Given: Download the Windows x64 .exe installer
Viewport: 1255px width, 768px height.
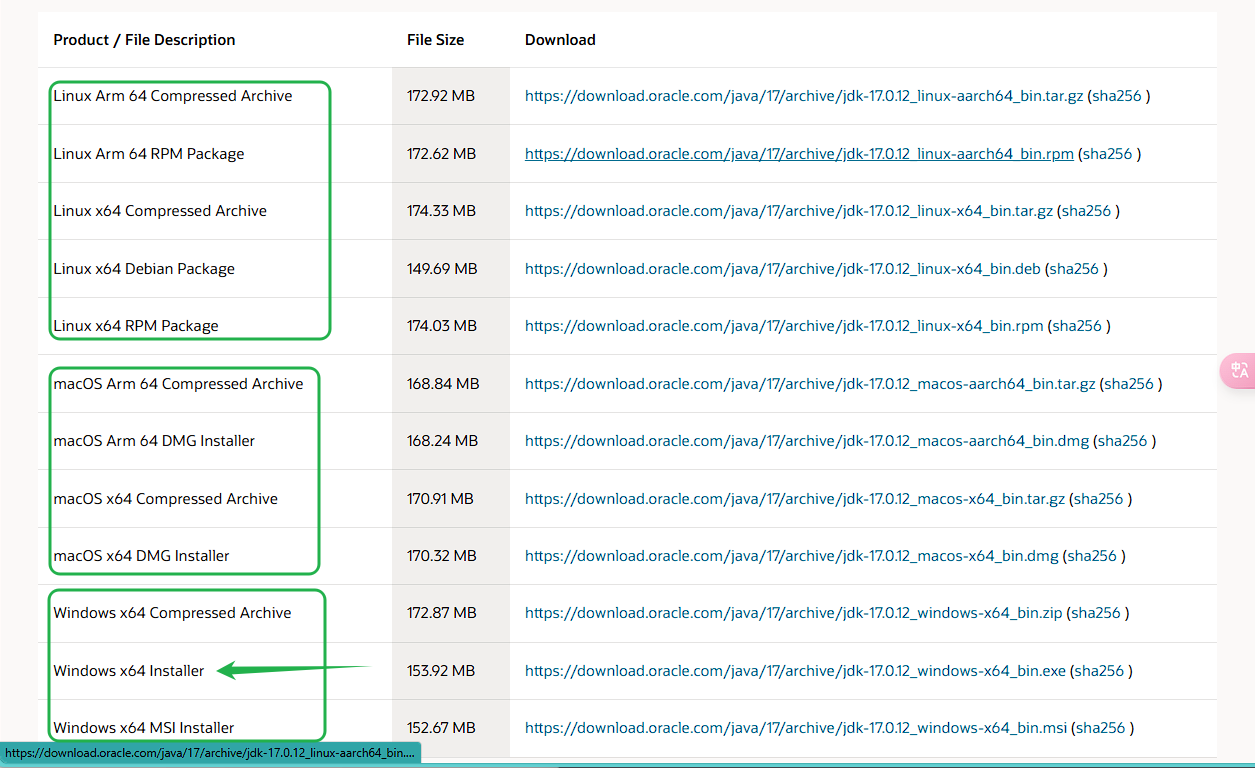Looking at the screenshot, I should [x=795, y=671].
